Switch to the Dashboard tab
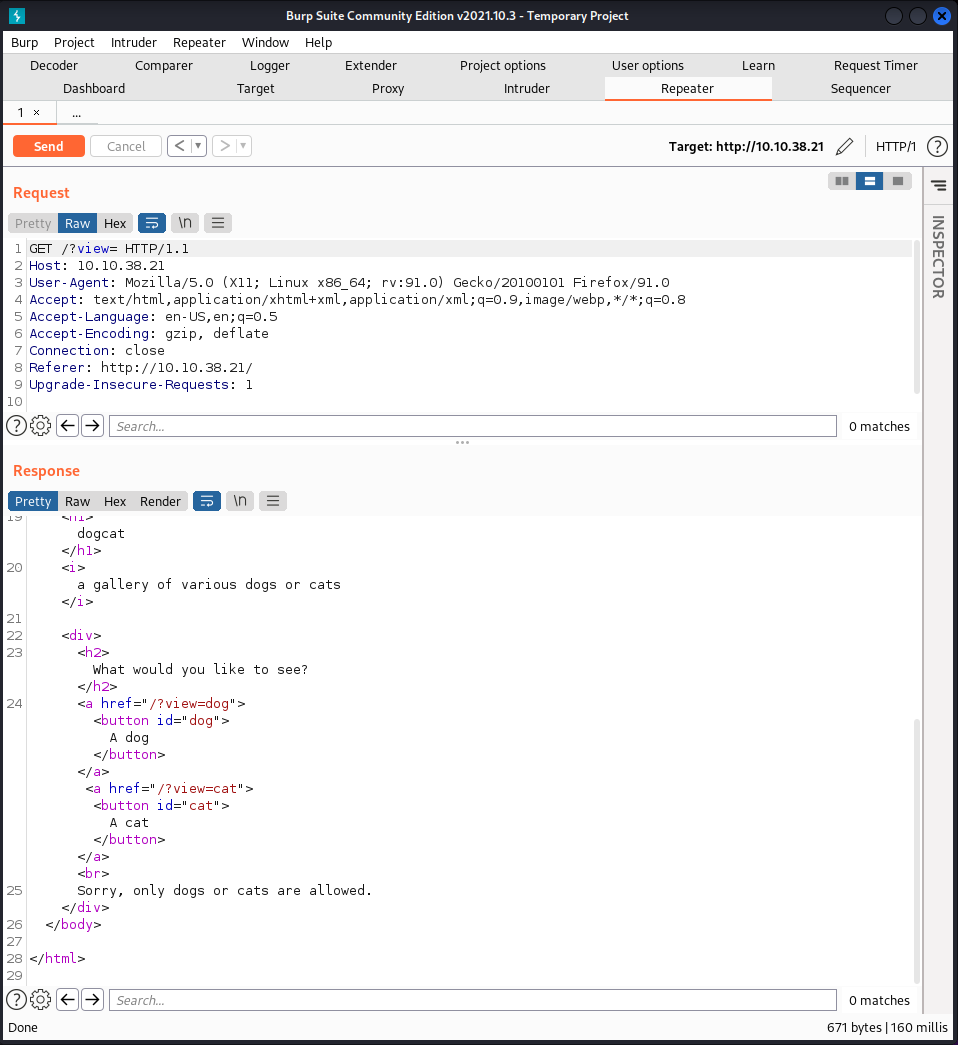Screen dimensions: 958x1045 (x=94, y=89)
